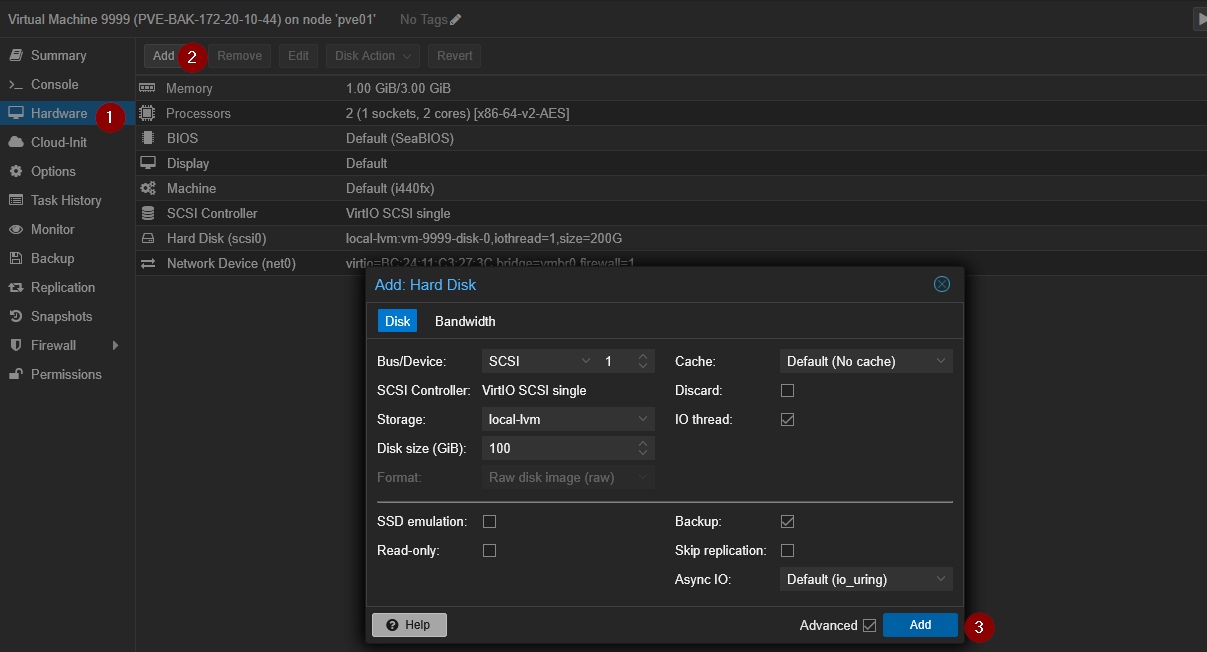This screenshot has height=652, width=1207.
Task: Uncheck the Advanced checkbox
Action: pos(869,626)
